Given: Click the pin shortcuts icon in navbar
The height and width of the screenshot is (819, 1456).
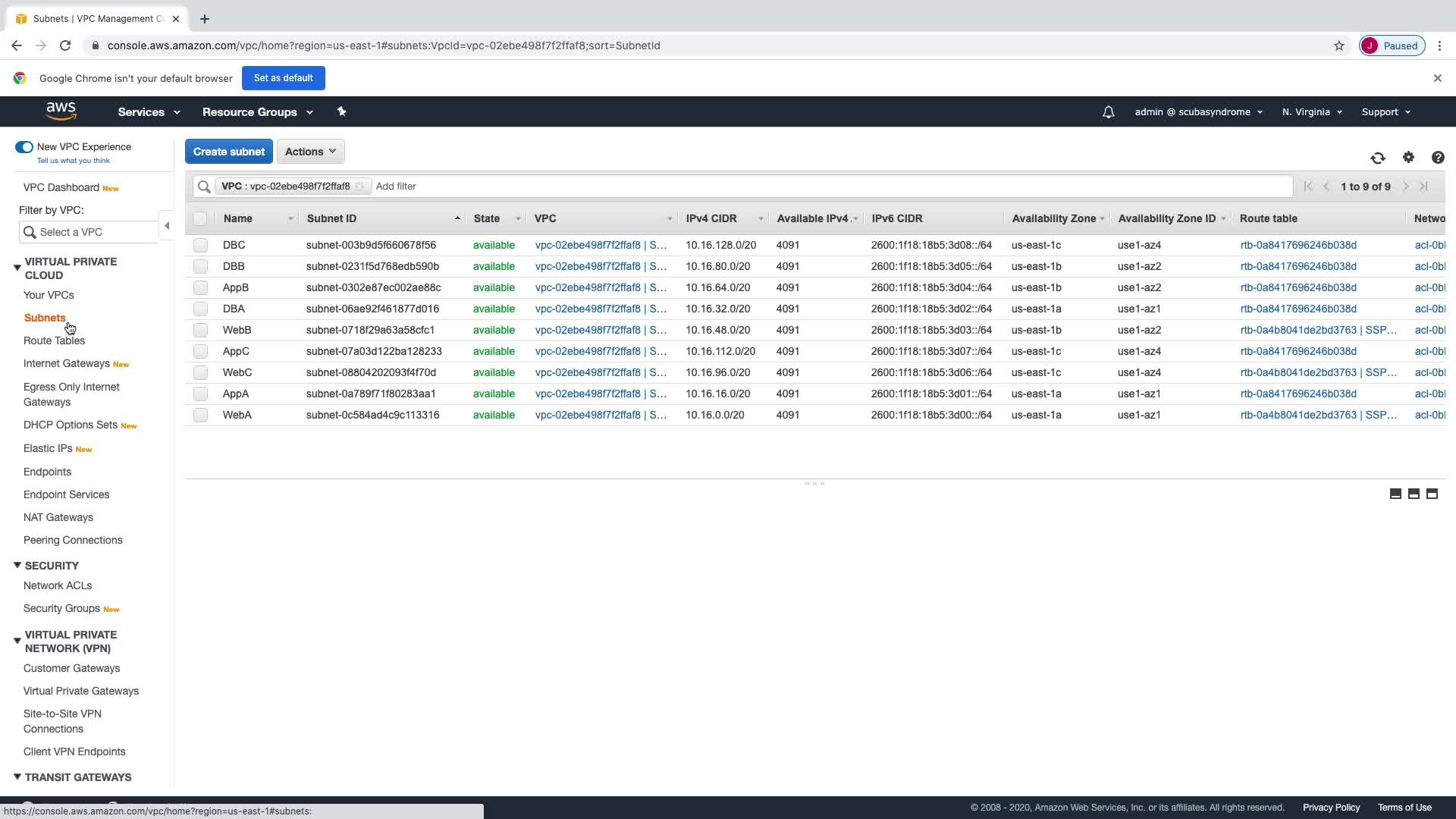Looking at the screenshot, I should [x=341, y=111].
